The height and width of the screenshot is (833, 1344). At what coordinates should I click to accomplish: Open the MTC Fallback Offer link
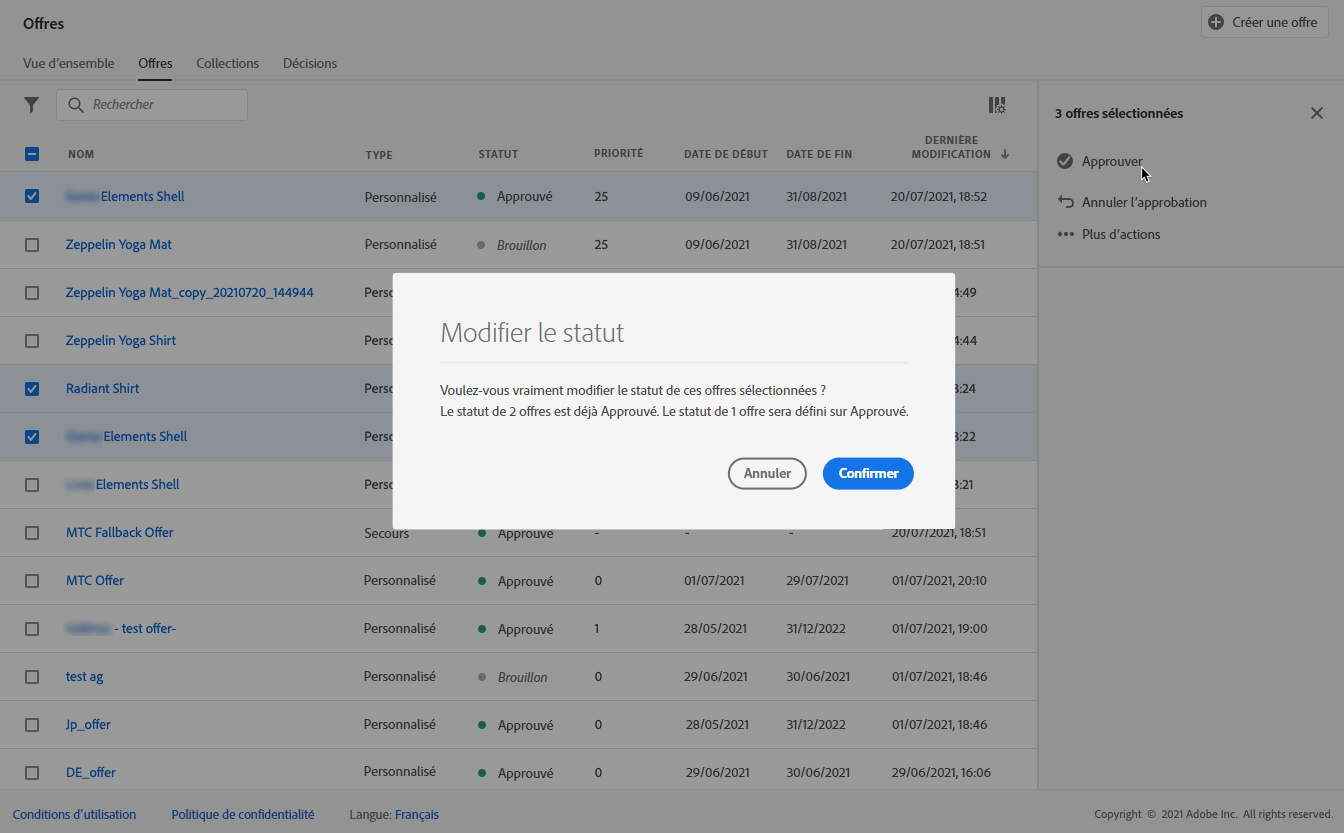120,533
